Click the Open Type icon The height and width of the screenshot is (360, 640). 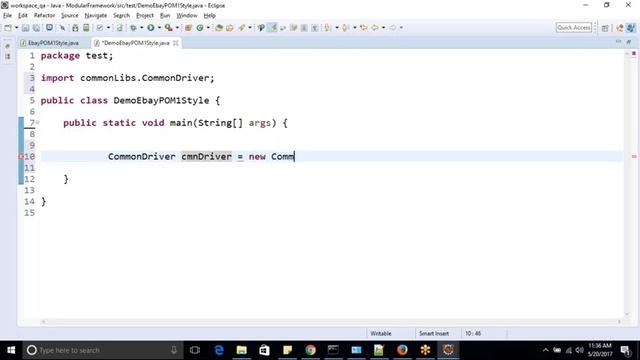coord(219,28)
